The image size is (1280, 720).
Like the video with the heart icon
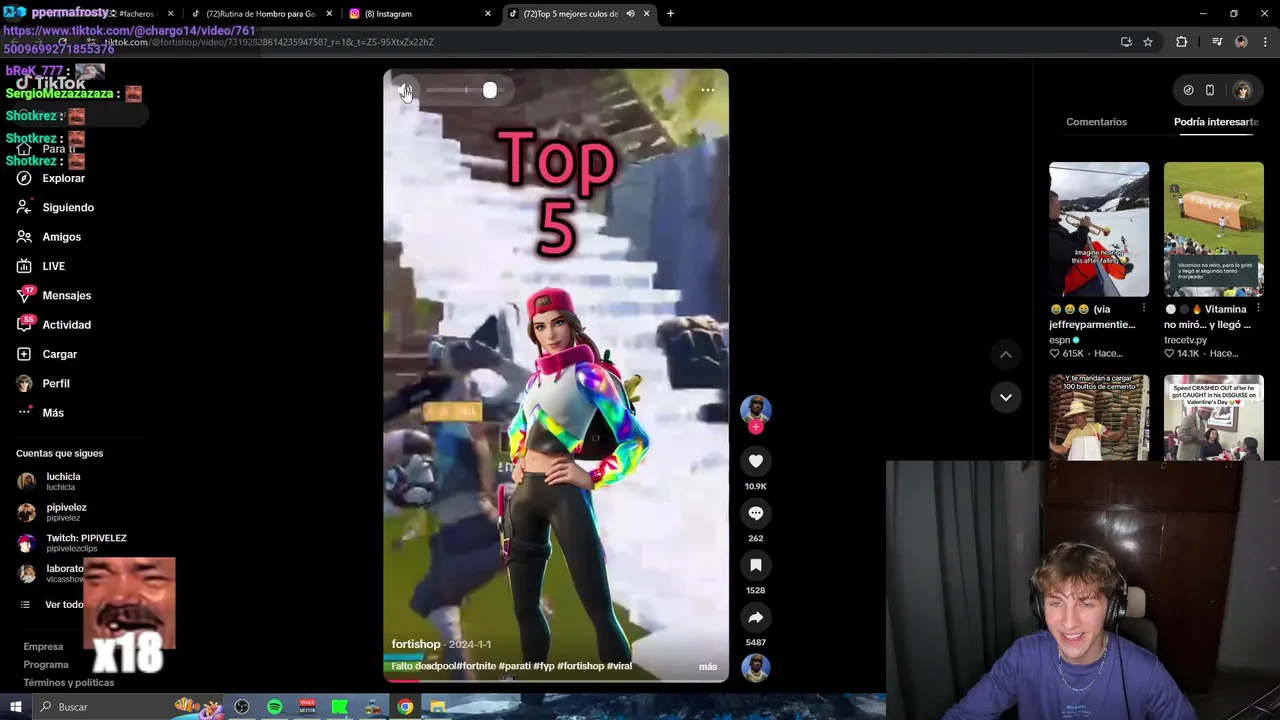[x=756, y=461]
